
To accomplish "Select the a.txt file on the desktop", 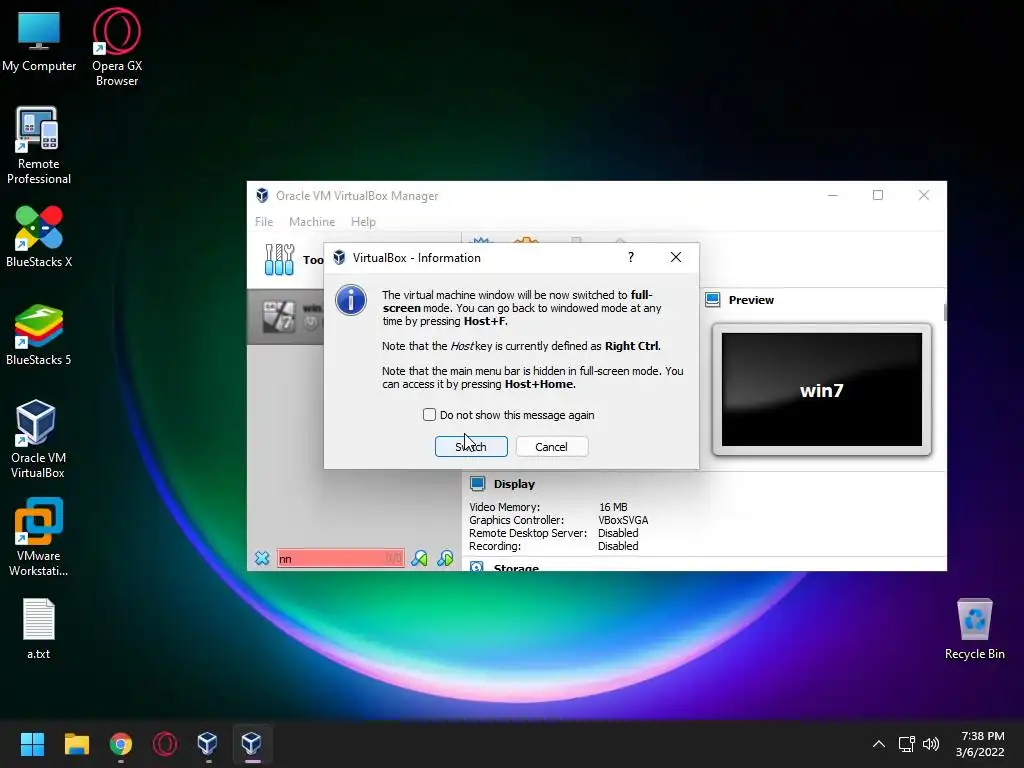I will click(x=39, y=628).
